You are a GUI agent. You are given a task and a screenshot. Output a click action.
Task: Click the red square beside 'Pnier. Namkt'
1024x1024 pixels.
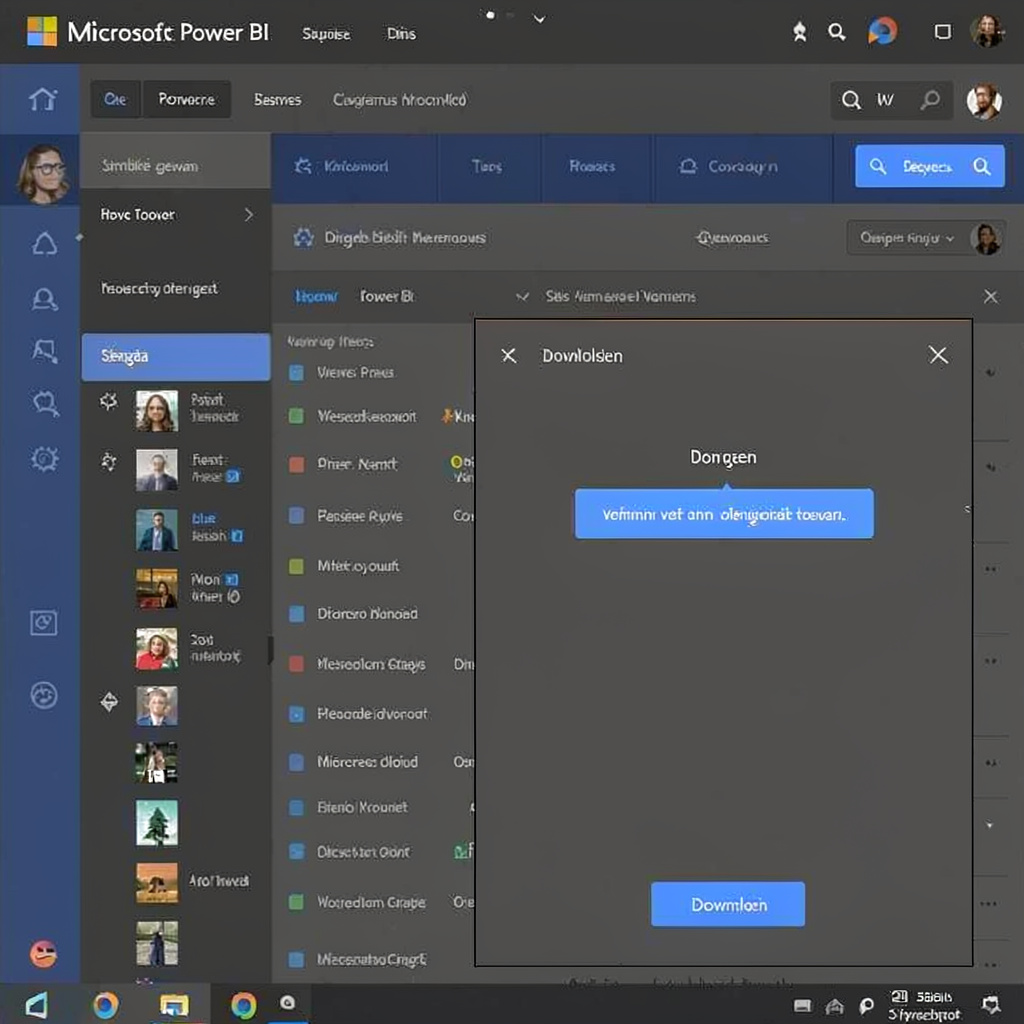pyautogui.click(x=296, y=464)
